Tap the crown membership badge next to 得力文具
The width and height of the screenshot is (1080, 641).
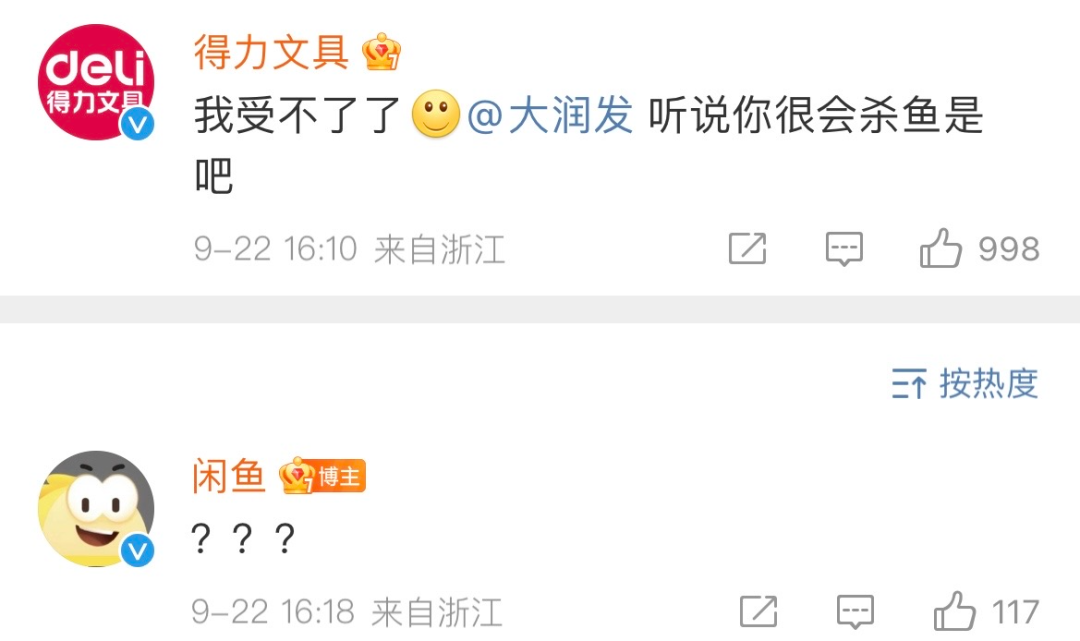(382, 52)
